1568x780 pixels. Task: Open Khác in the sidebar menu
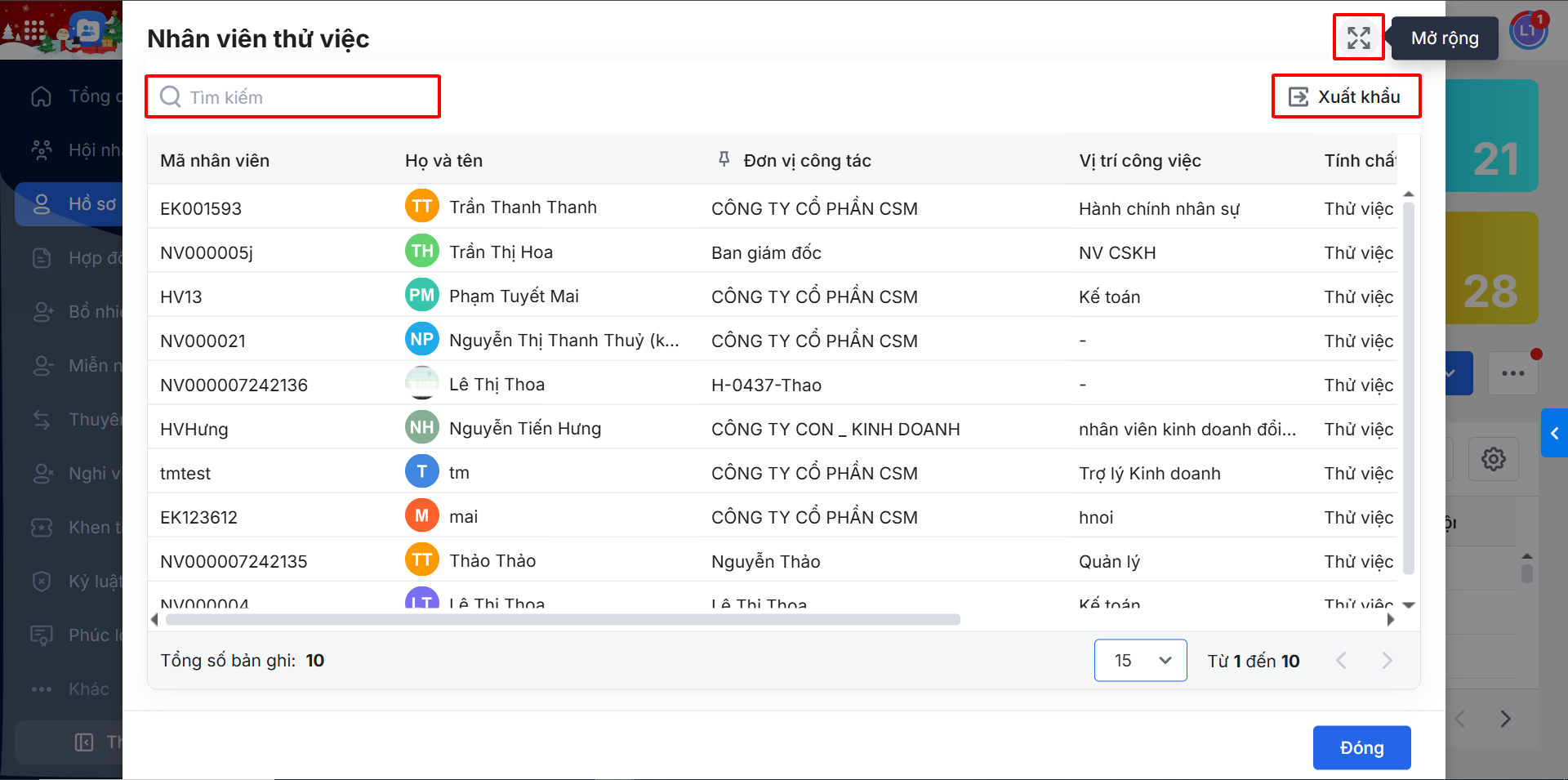coord(69,689)
